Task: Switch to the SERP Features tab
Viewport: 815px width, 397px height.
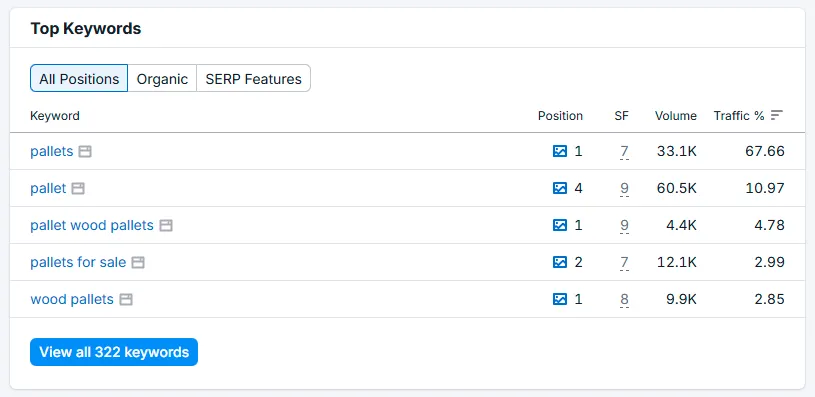Action: pos(254,78)
